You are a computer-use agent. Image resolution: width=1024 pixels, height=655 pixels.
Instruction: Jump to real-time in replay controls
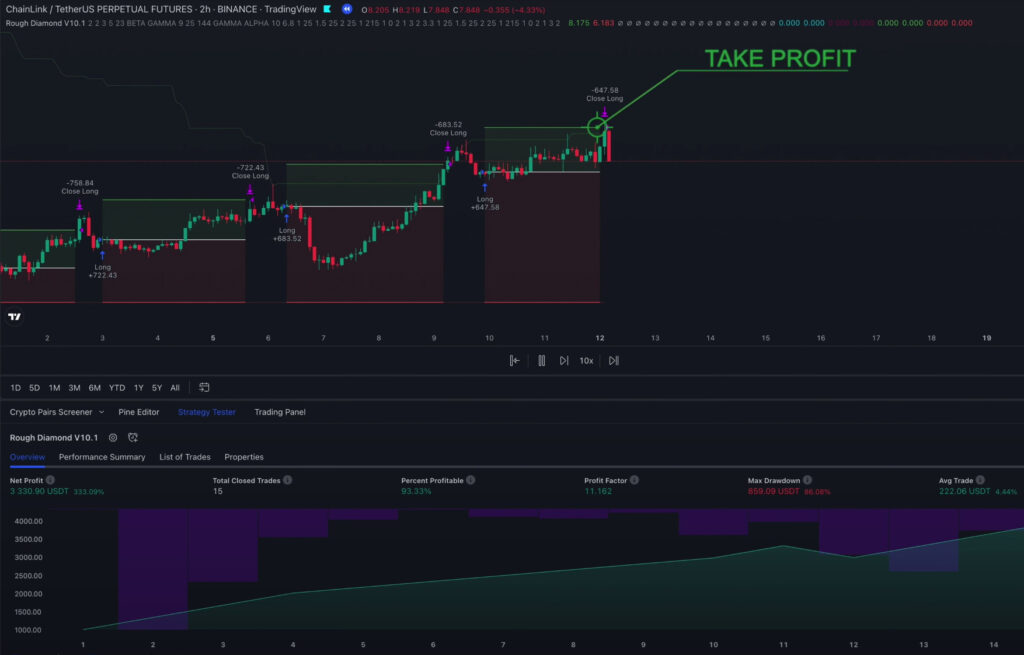[x=614, y=361]
